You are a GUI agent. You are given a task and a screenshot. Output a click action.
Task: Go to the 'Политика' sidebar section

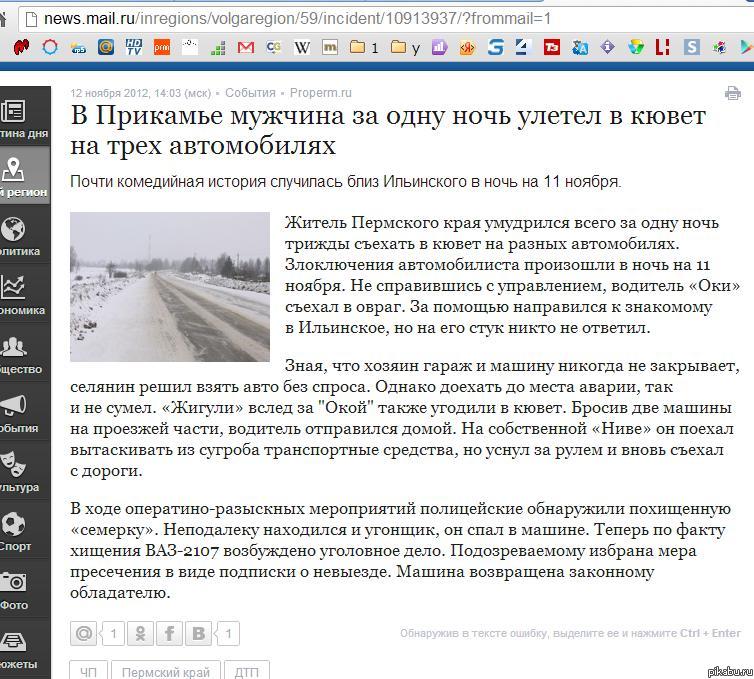coord(24,234)
